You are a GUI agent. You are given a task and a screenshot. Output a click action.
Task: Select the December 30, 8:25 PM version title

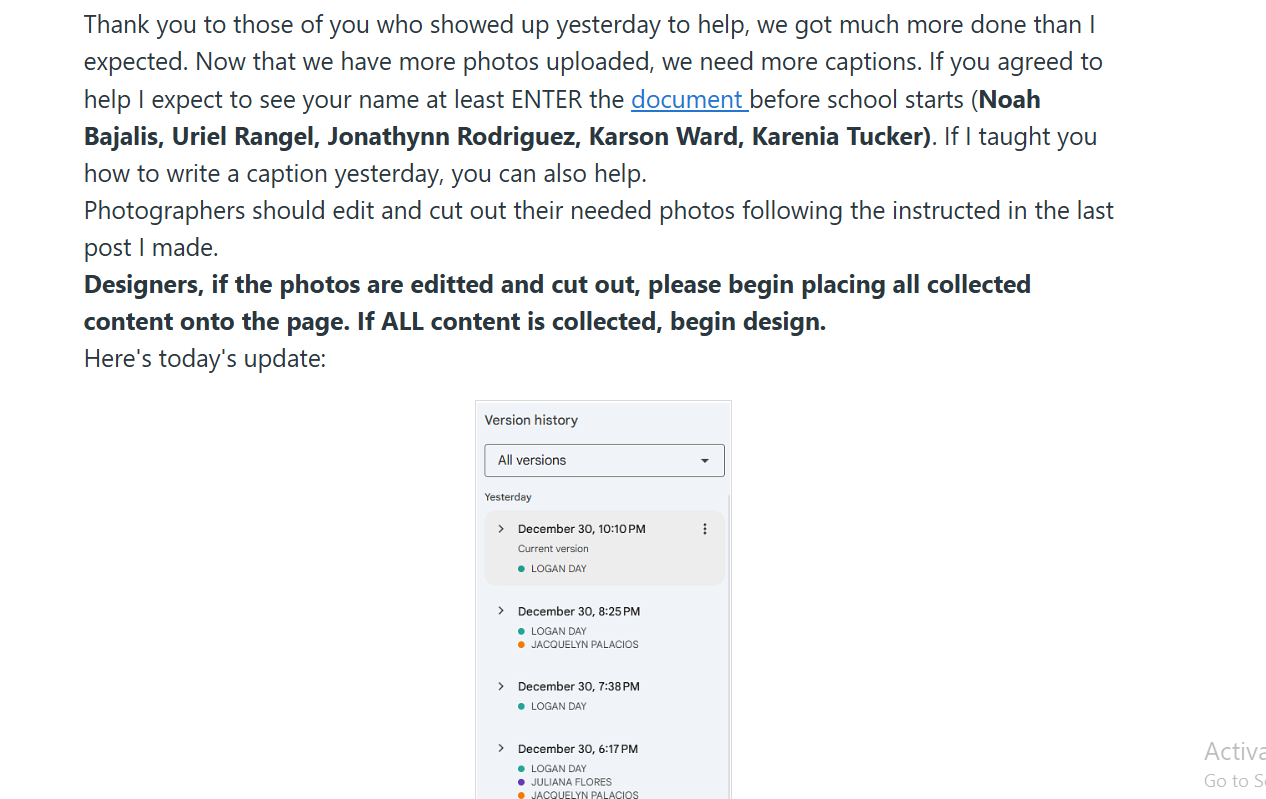point(578,611)
